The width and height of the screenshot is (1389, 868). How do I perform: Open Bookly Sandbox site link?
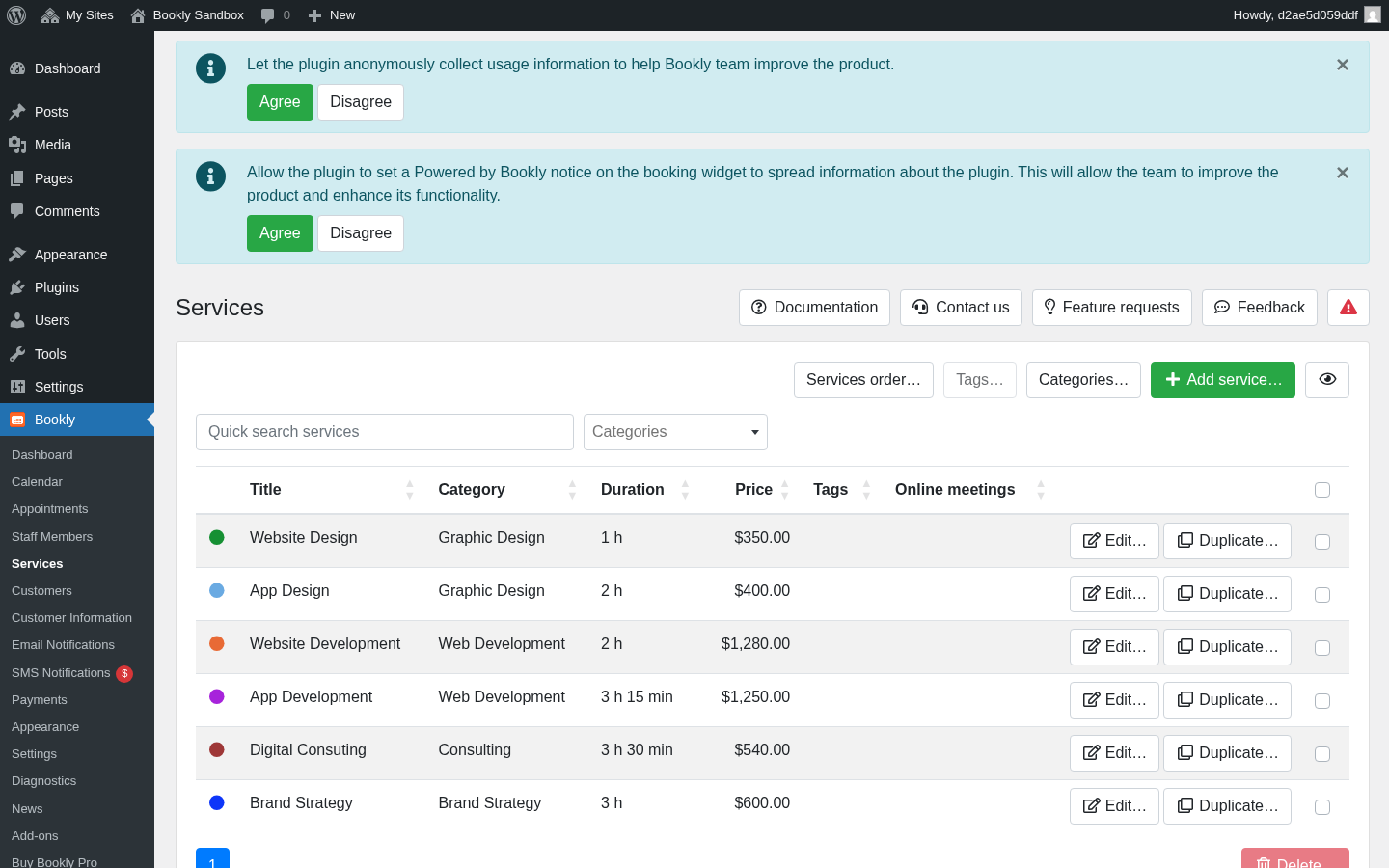click(x=187, y=15)
